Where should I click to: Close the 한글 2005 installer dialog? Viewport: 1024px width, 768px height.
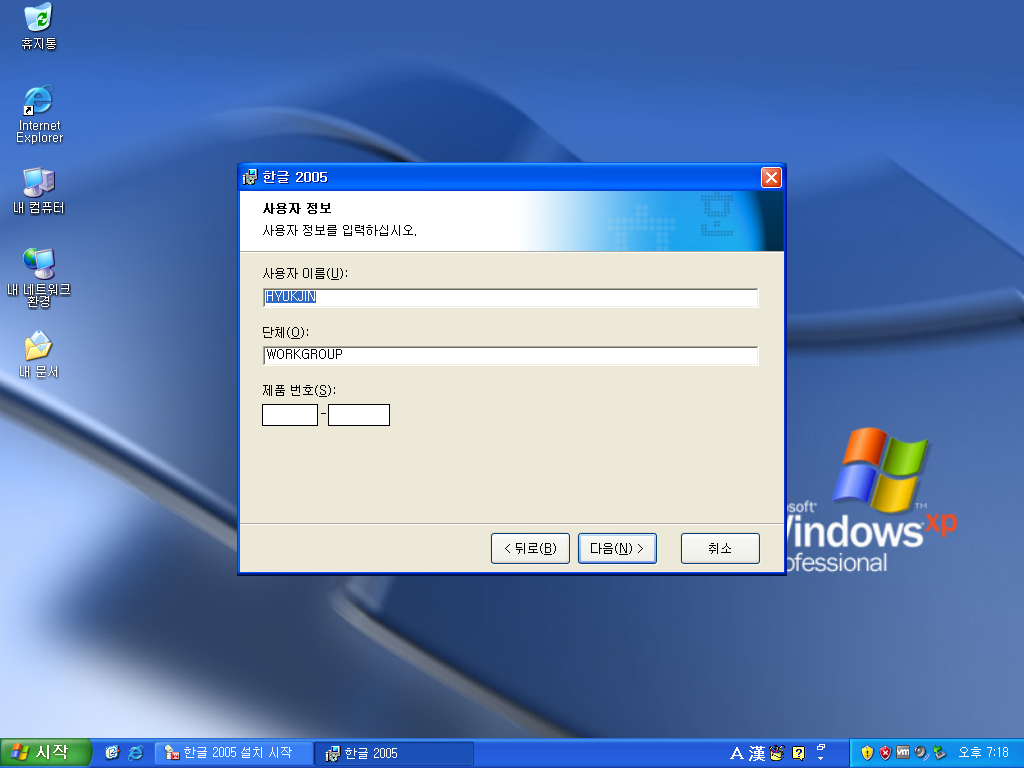tap(771, 177)
